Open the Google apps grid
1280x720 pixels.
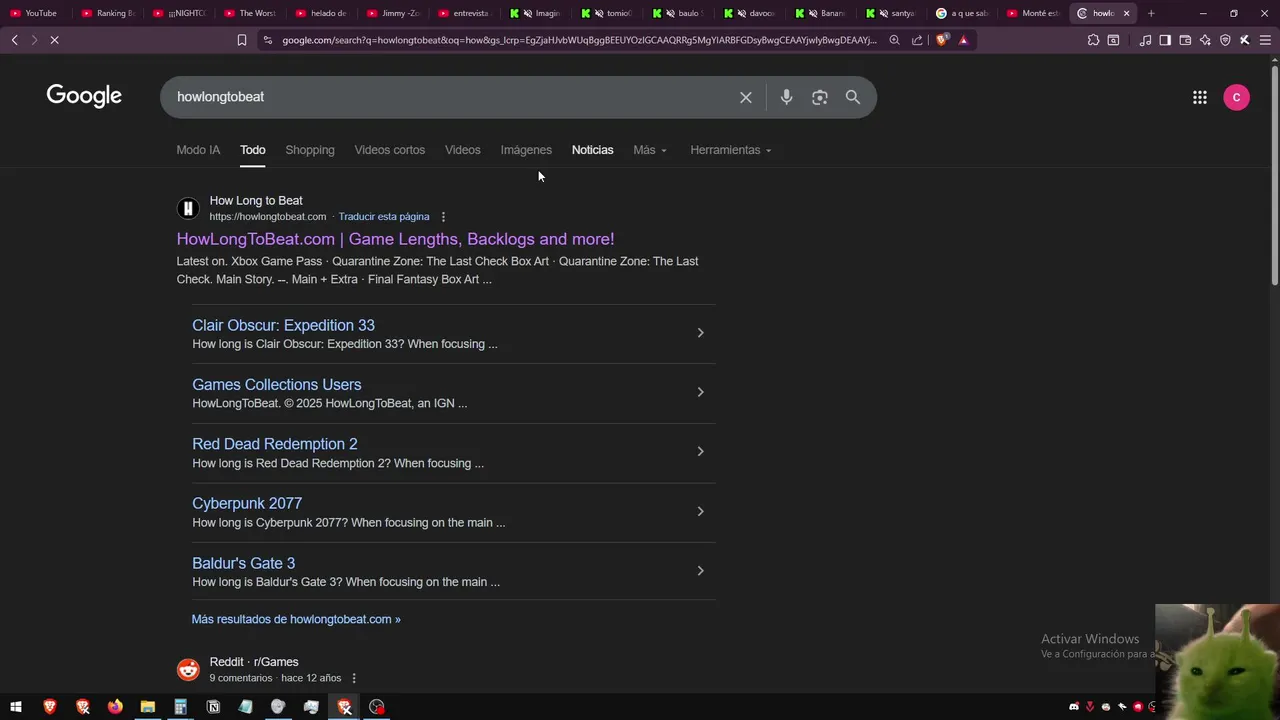pos(1200,97)
